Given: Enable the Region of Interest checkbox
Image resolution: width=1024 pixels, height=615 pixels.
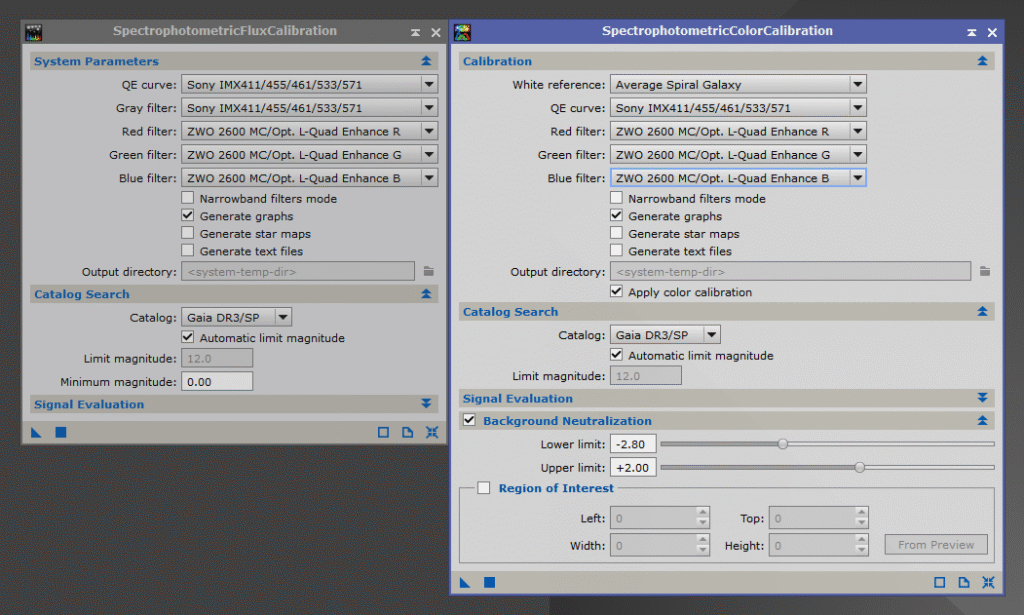Looking at the screenshot, I should [483, 488].
